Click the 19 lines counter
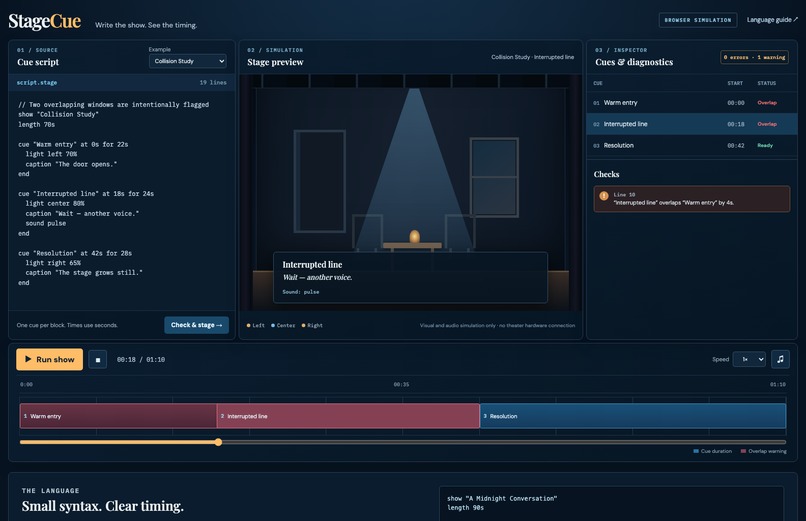This screenshot has height=521, width=806. 213,82
